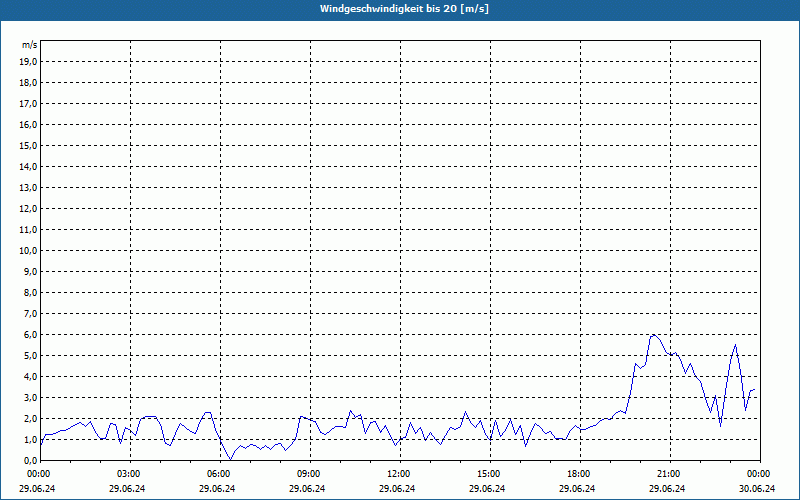Pick the 7,0 y-axis label
This screenshot has width=800, height=500.
tap(31, 313)
